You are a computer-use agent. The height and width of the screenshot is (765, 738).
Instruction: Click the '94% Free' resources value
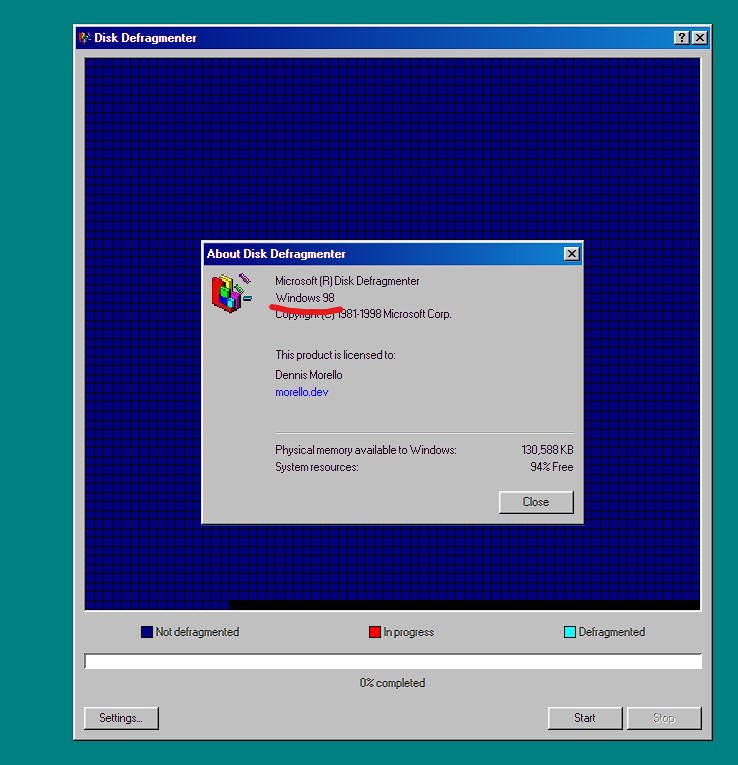click(552, 467)
